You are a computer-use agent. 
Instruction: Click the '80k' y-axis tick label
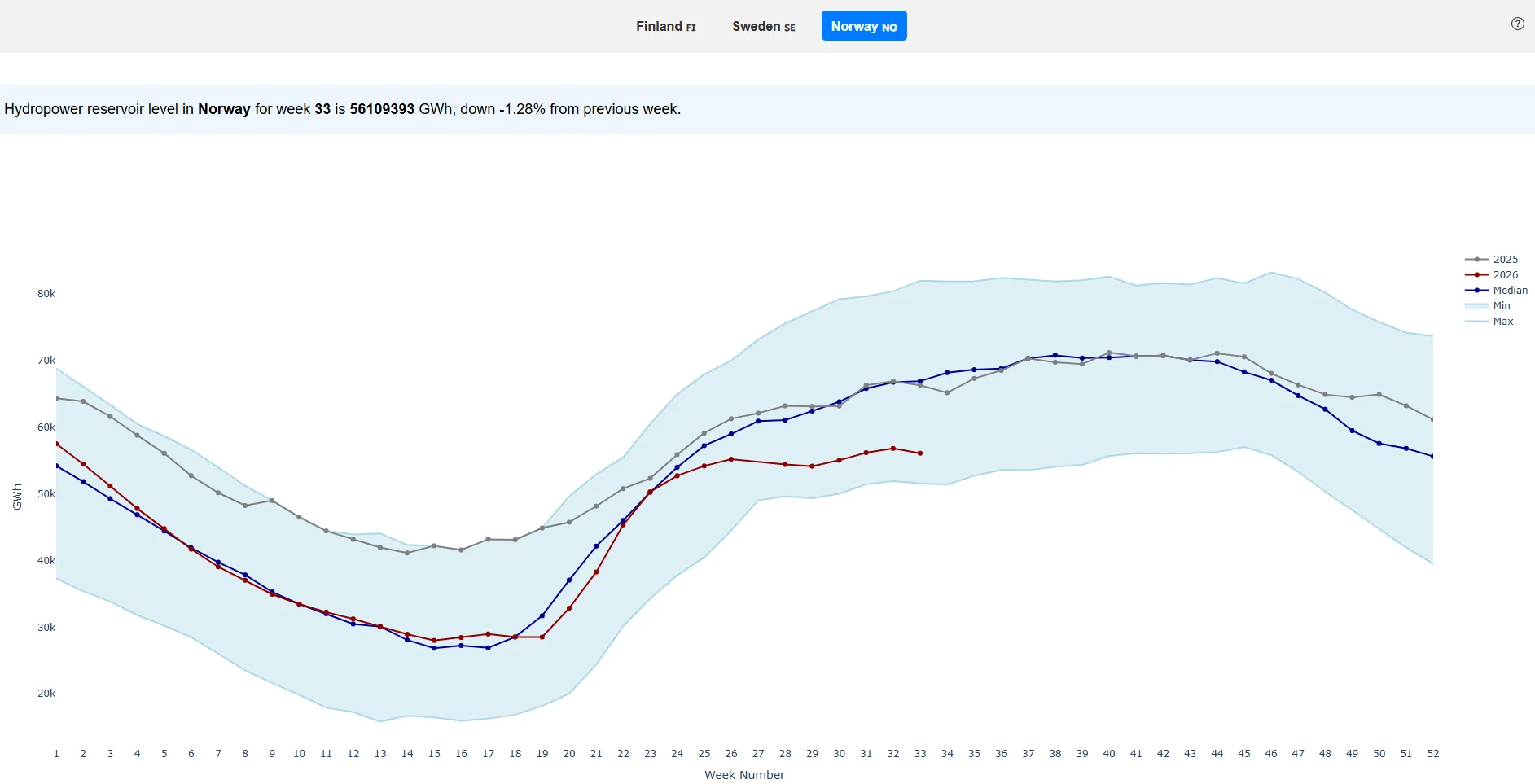(x=46, y=294)
